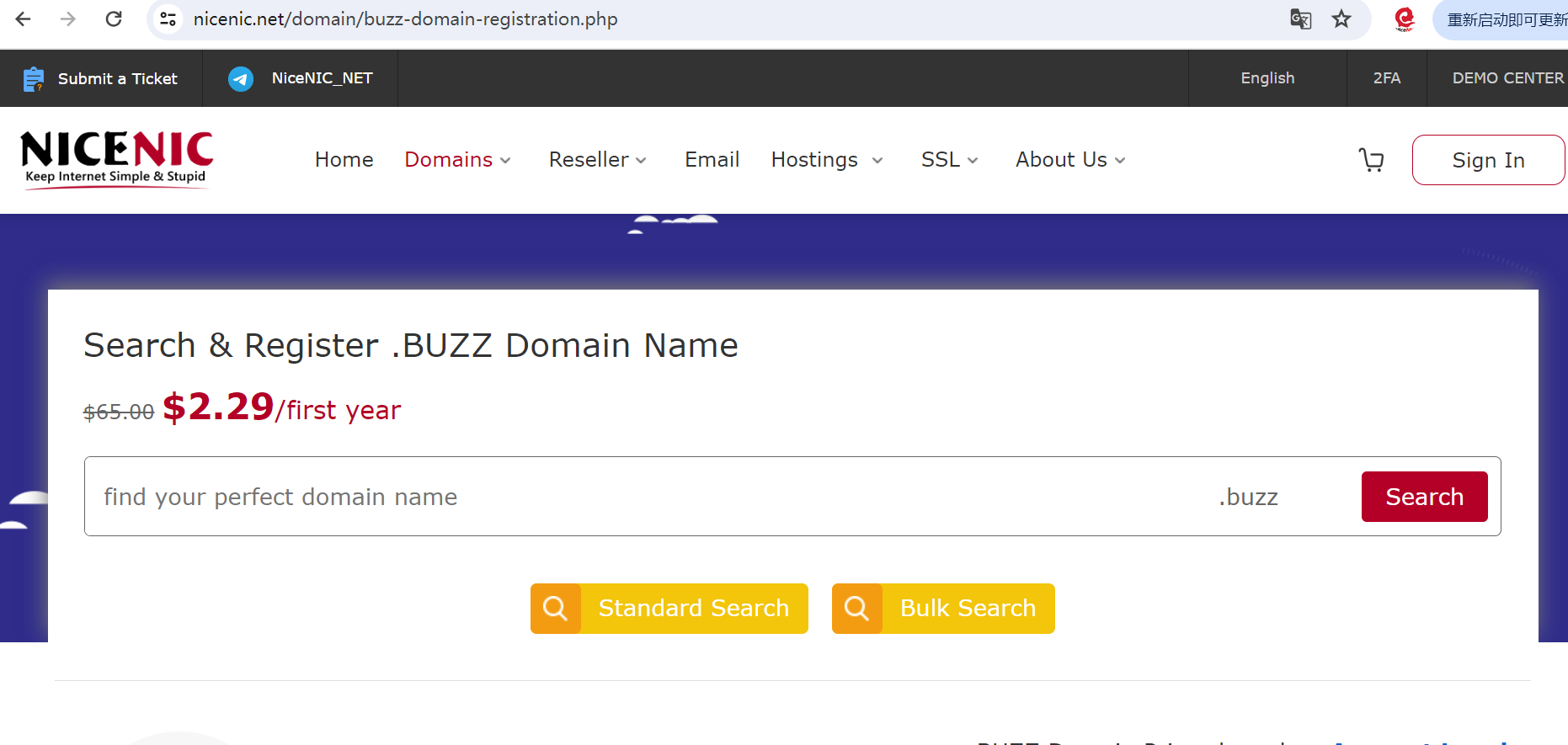Click Bulk Search magnifier icon
The width and height of the screenshot is (1568, 745).
coord(857,608)
